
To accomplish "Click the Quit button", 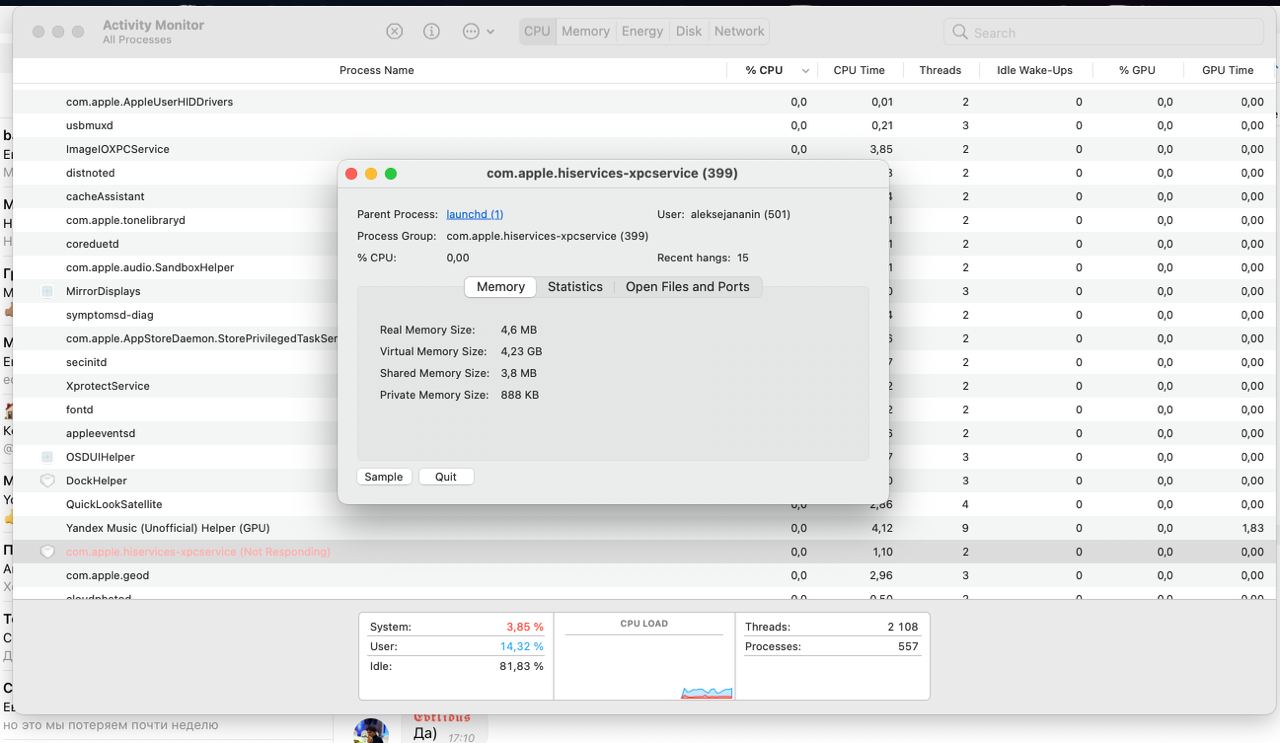I will pyautogui.click(x=446, y=477).
